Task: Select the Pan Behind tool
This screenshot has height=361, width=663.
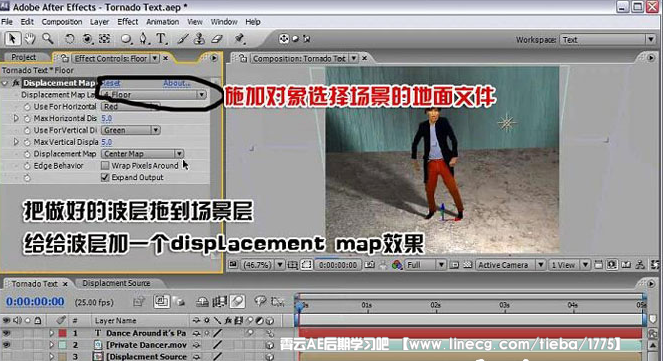Action: click(104, 39)
